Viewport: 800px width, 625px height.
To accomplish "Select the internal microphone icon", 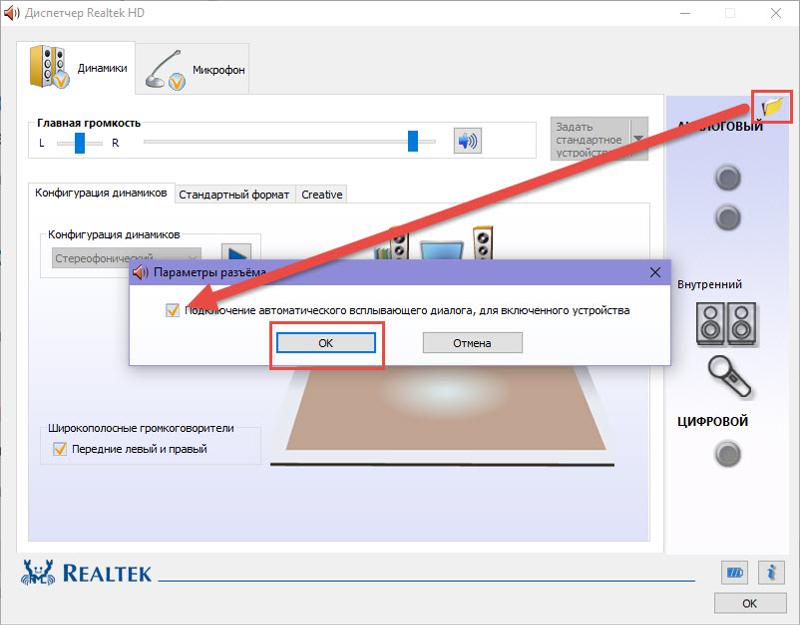I will [730, 376].
